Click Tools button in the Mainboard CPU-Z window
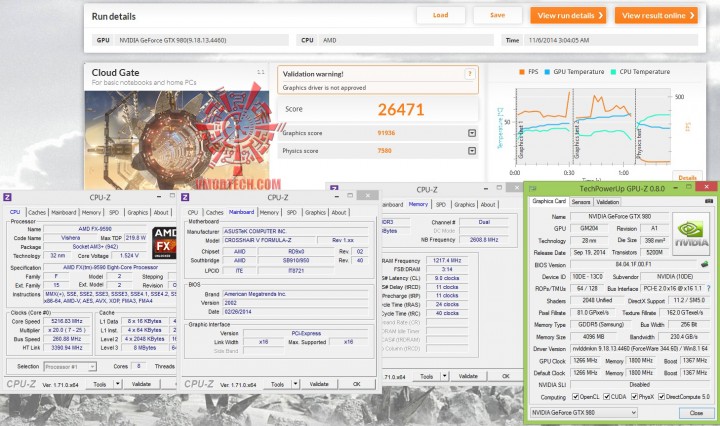This screenshot has height=426, width=720. [277, 384]
